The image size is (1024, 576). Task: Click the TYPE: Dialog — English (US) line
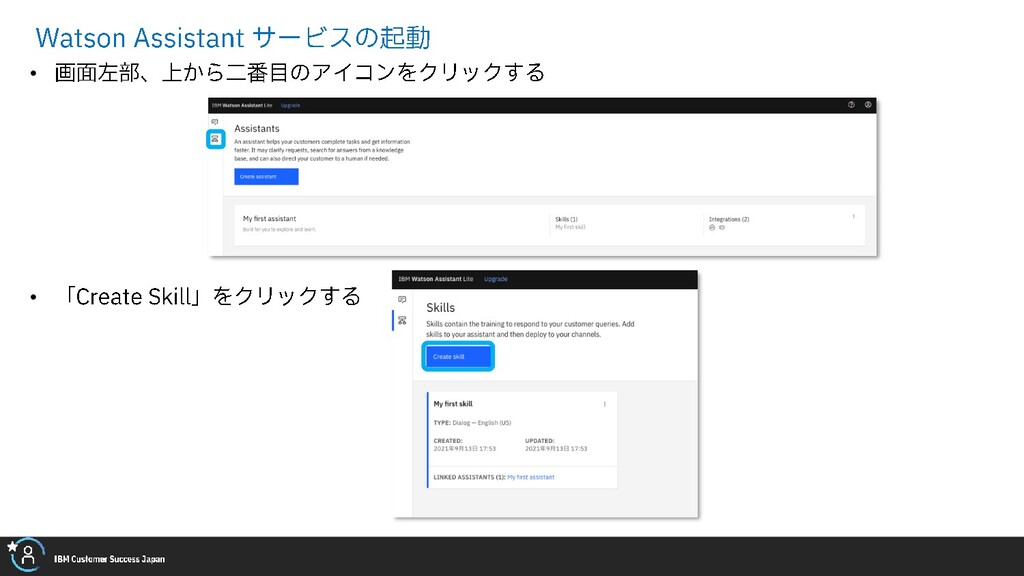pyautogui.click(x=472, y=423)
